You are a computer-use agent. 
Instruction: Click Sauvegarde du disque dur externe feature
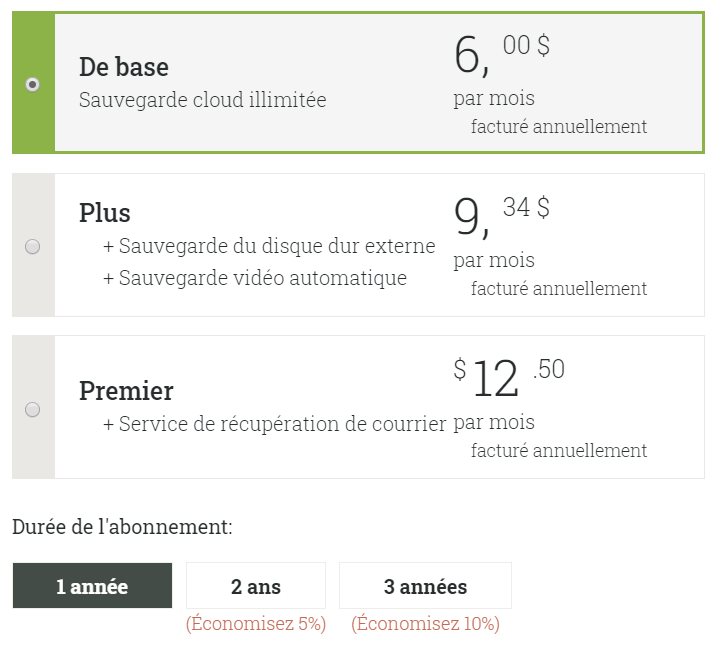click(x=269, y=246)
